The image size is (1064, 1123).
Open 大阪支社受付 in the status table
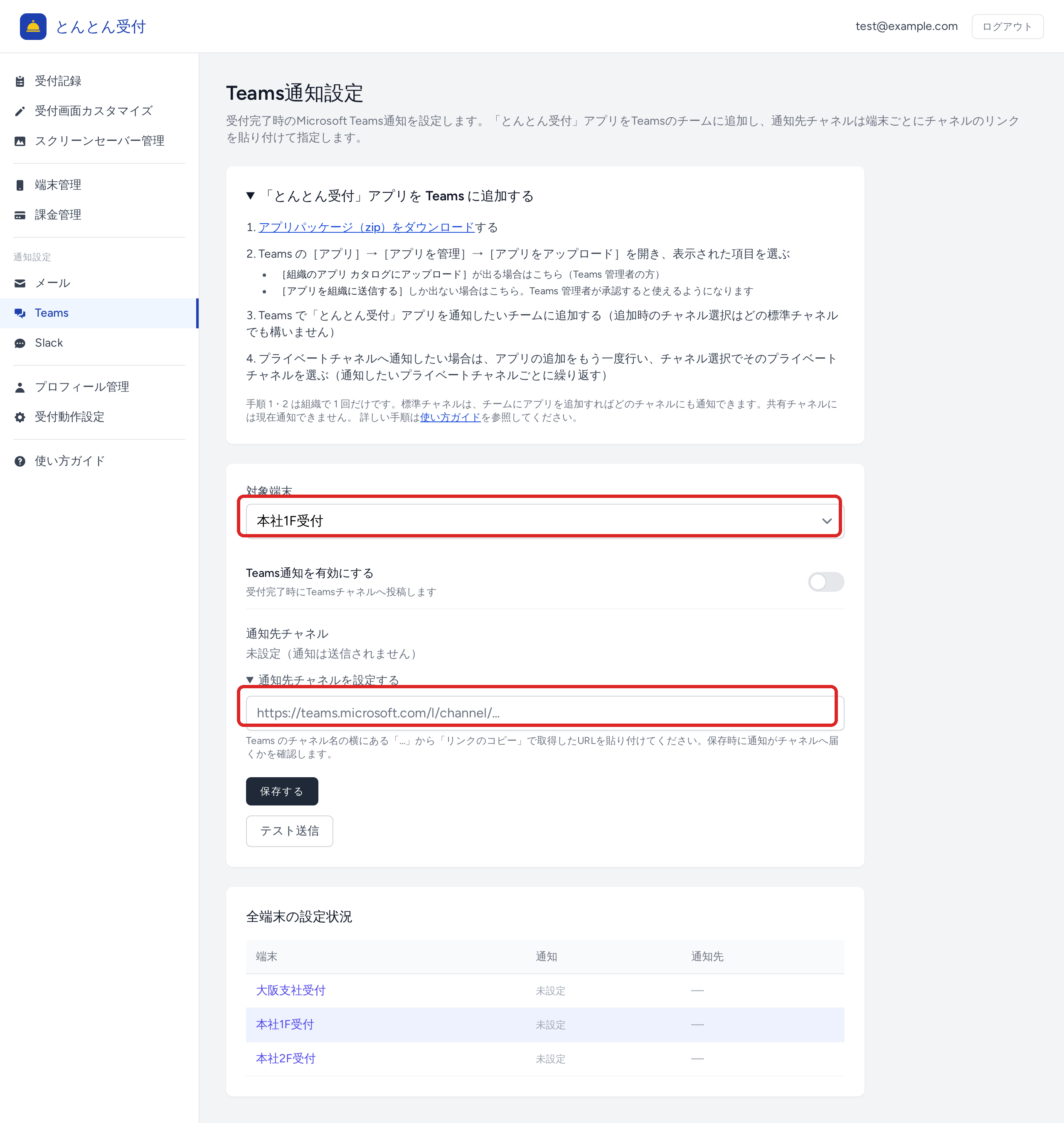[x=291, y=990]
